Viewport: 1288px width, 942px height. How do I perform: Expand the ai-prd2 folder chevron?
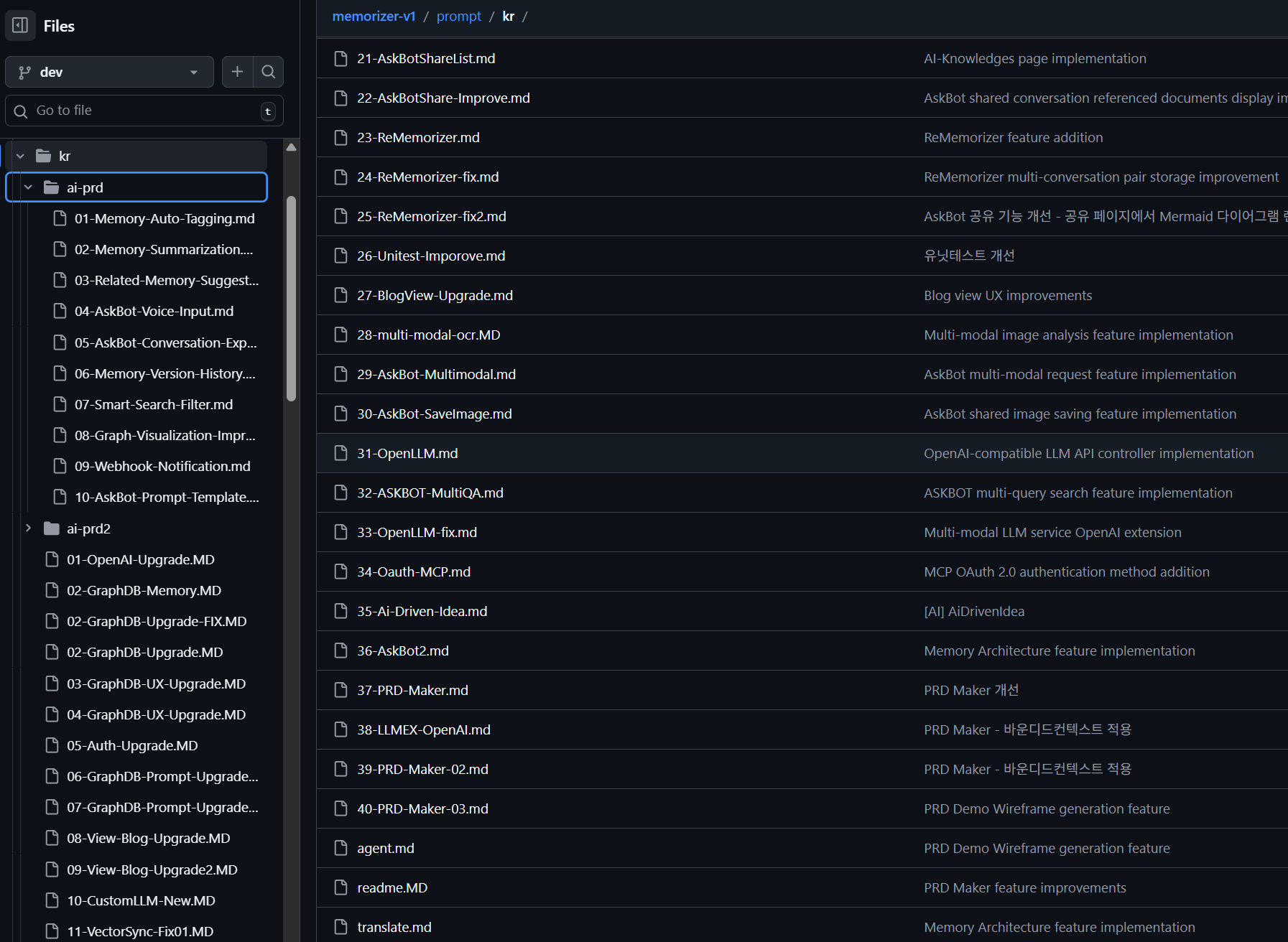click(x=29, y=529)
